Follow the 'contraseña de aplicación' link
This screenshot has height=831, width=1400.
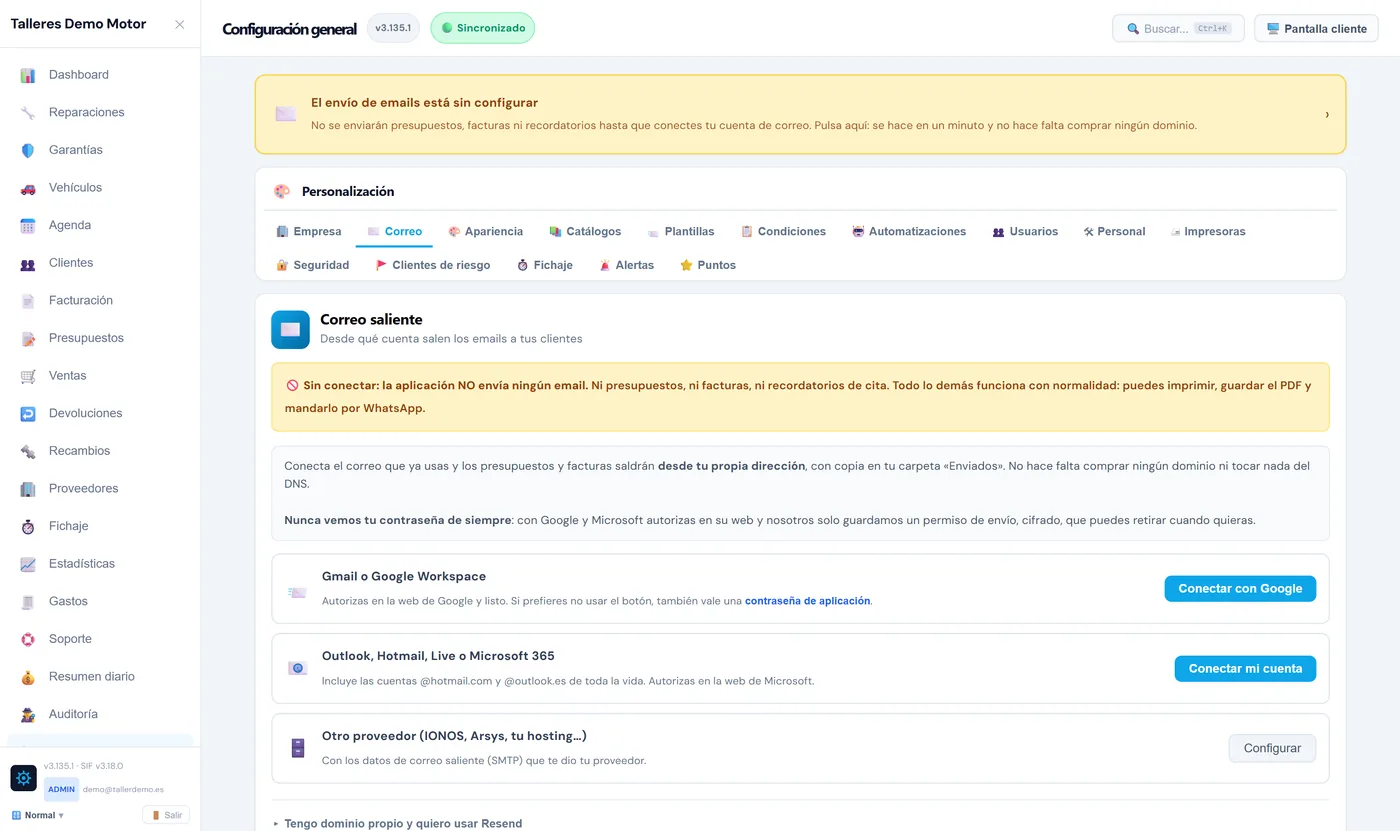coord(807,601)
